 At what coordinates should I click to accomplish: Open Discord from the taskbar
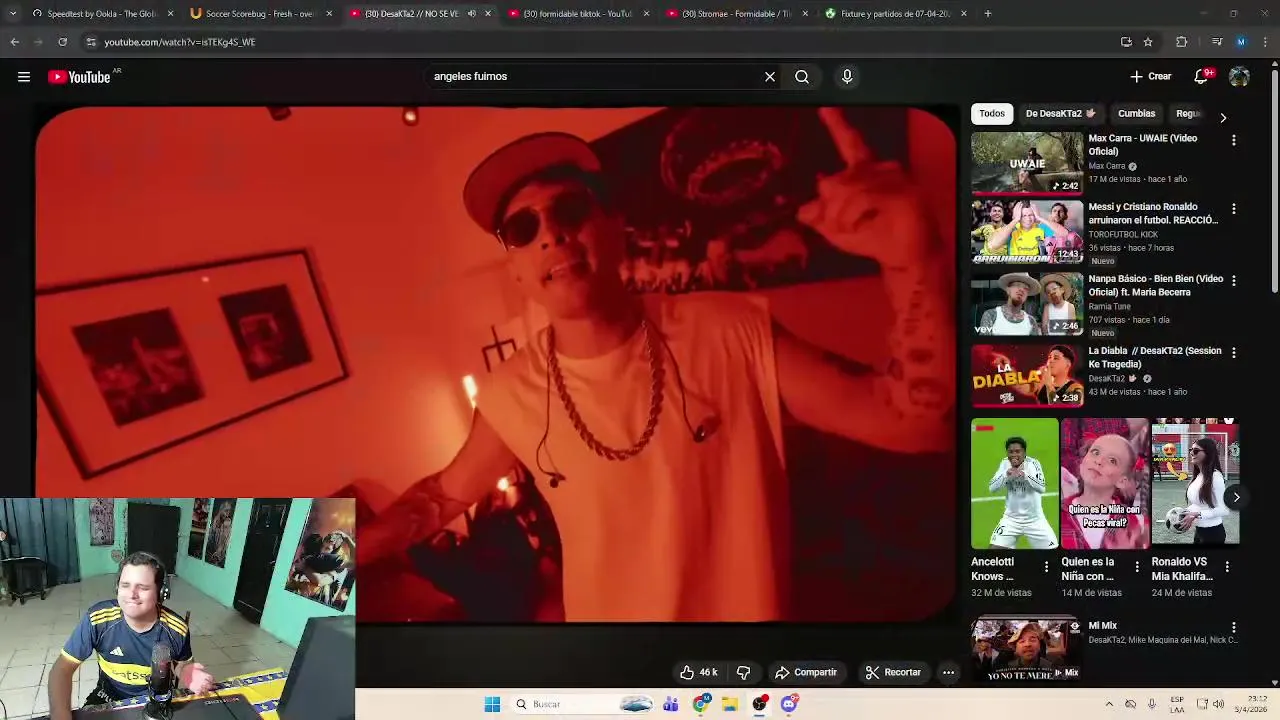tap(789, 704)
